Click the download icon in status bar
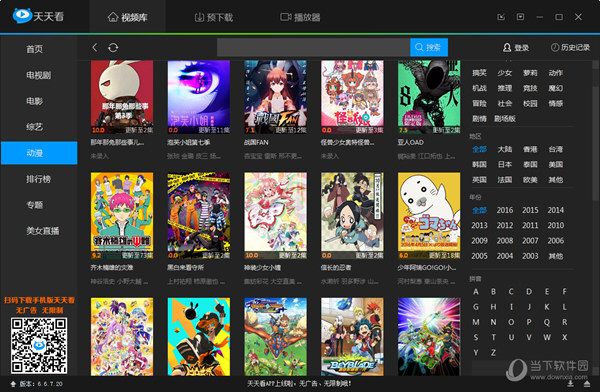The width and height of the screenshot is (600, 392). pyautogui.click(x=570, y=384)
